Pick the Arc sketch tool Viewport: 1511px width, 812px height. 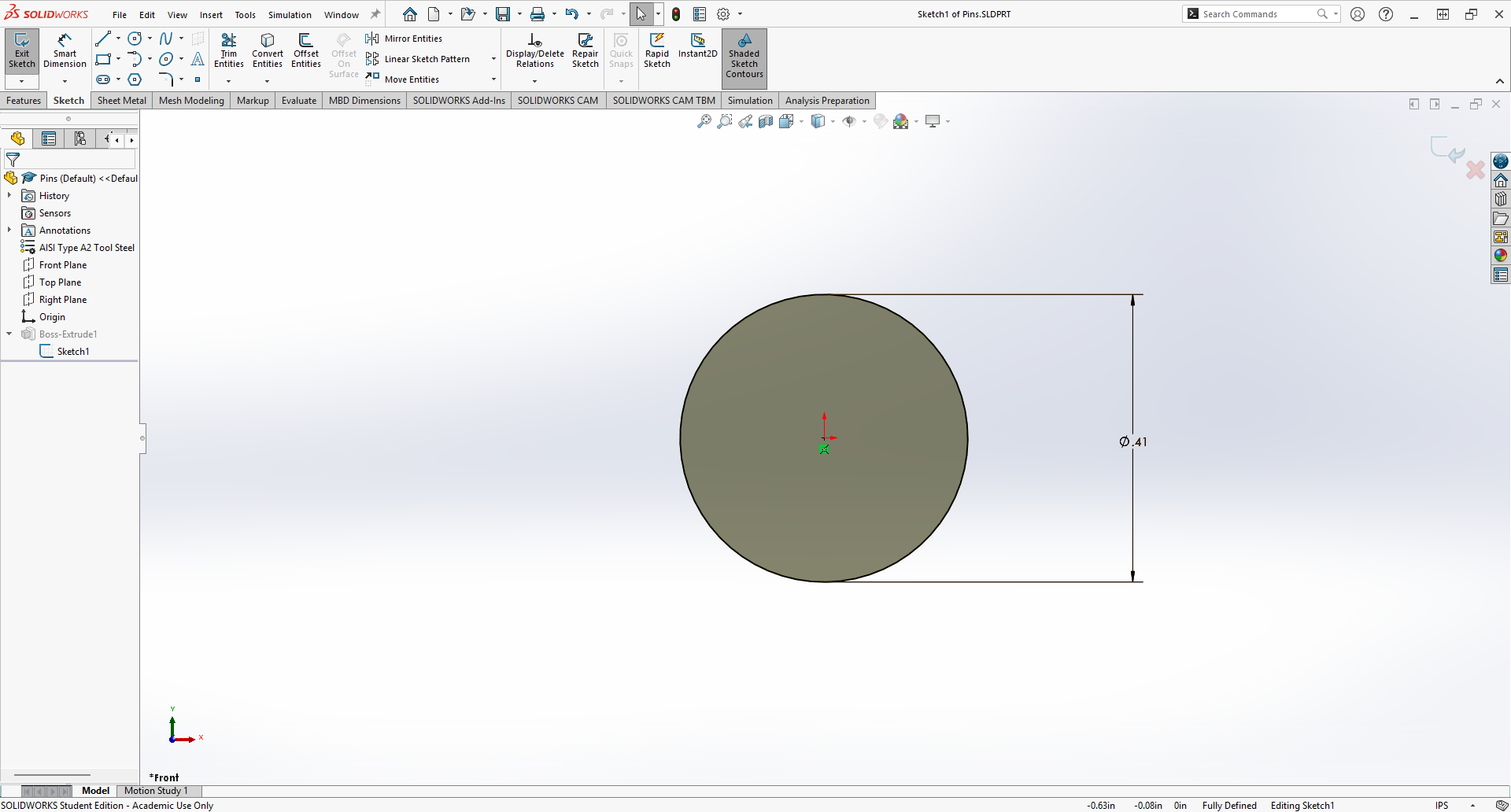pyautogui.click(x=135, y=59)
